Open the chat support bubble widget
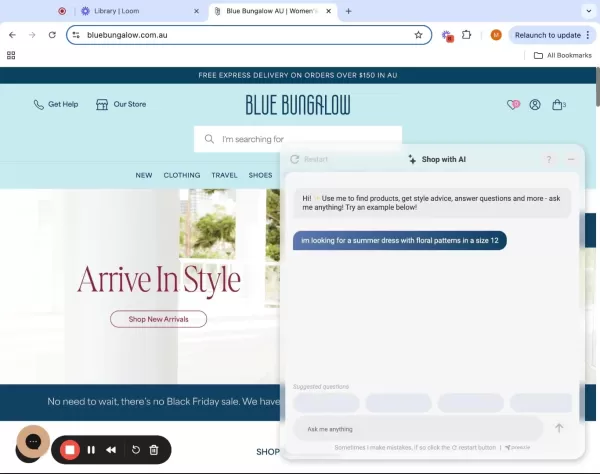 coord(33,442)
